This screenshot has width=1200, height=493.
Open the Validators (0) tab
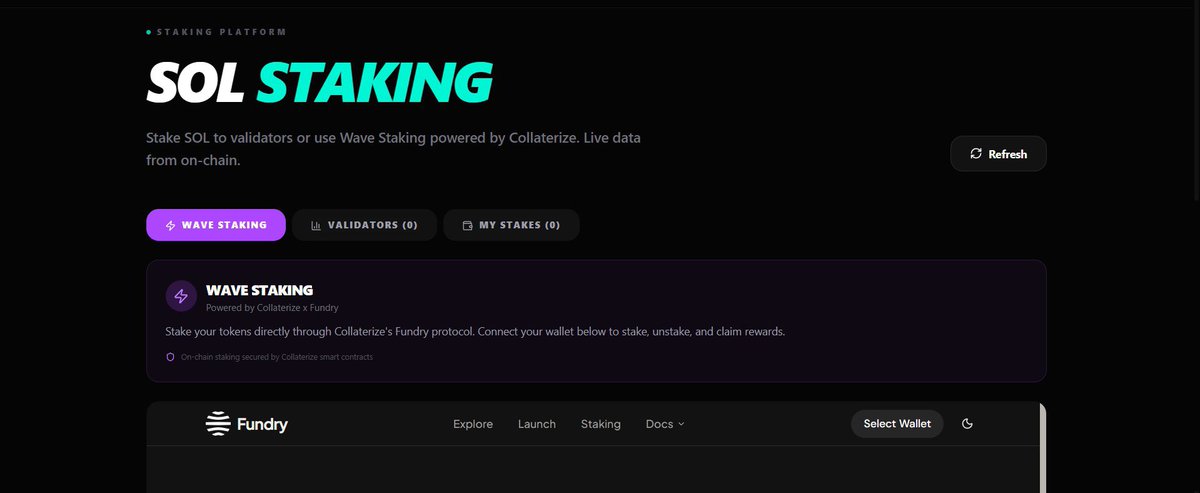(x=364, y=225)
